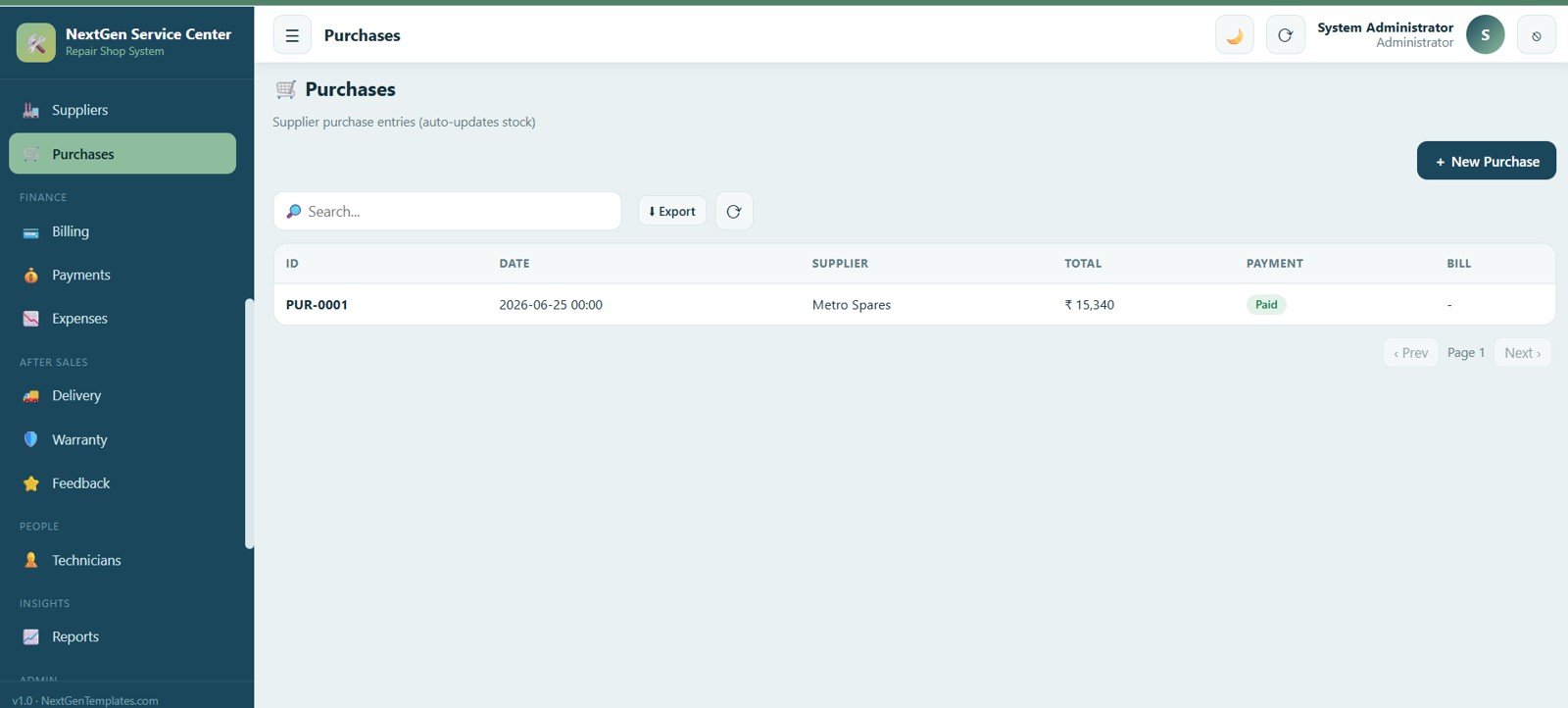Click the Metro Spares supplier cell
This screenshot has width=1568, height=708.
tap(852, 305)
